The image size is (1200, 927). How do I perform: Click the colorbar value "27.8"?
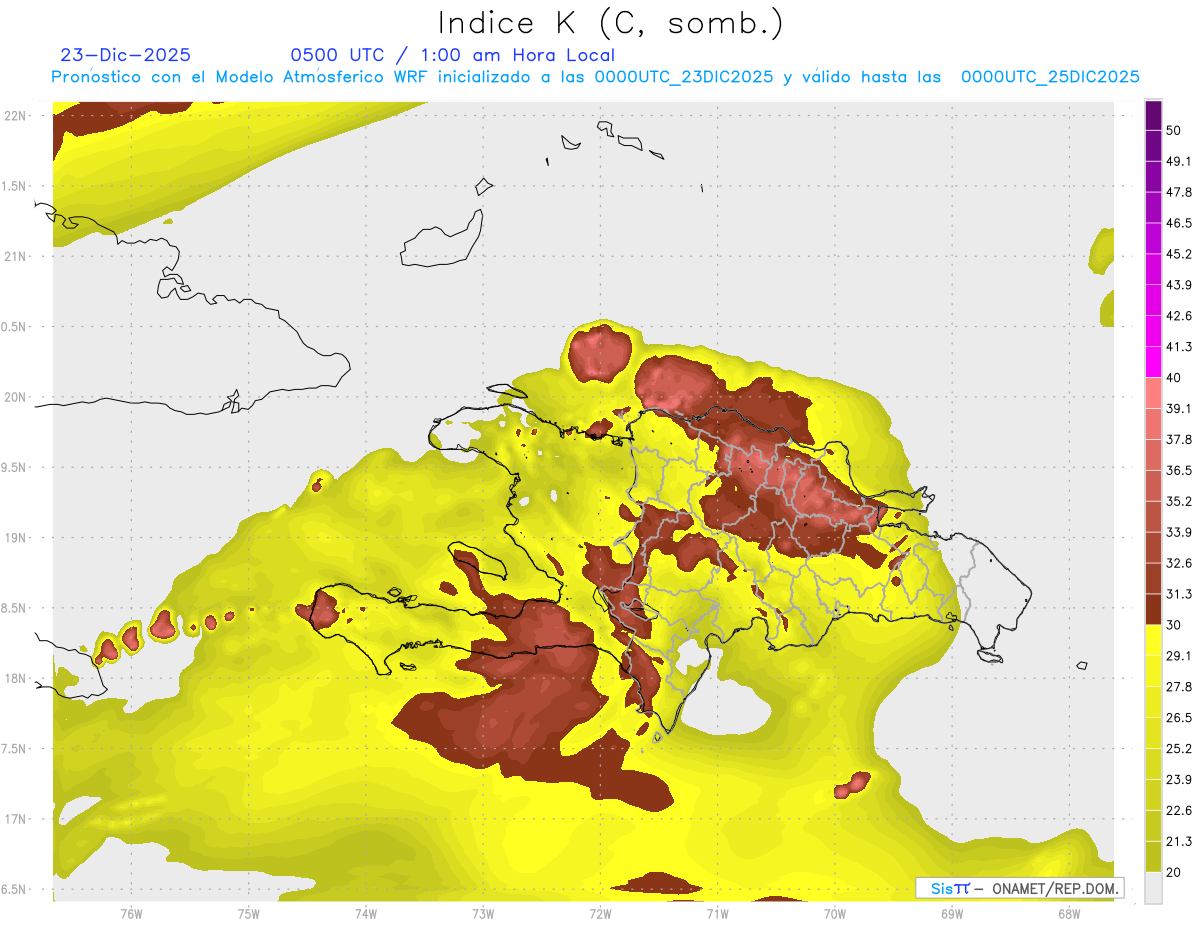click(x=1179, y=687)
